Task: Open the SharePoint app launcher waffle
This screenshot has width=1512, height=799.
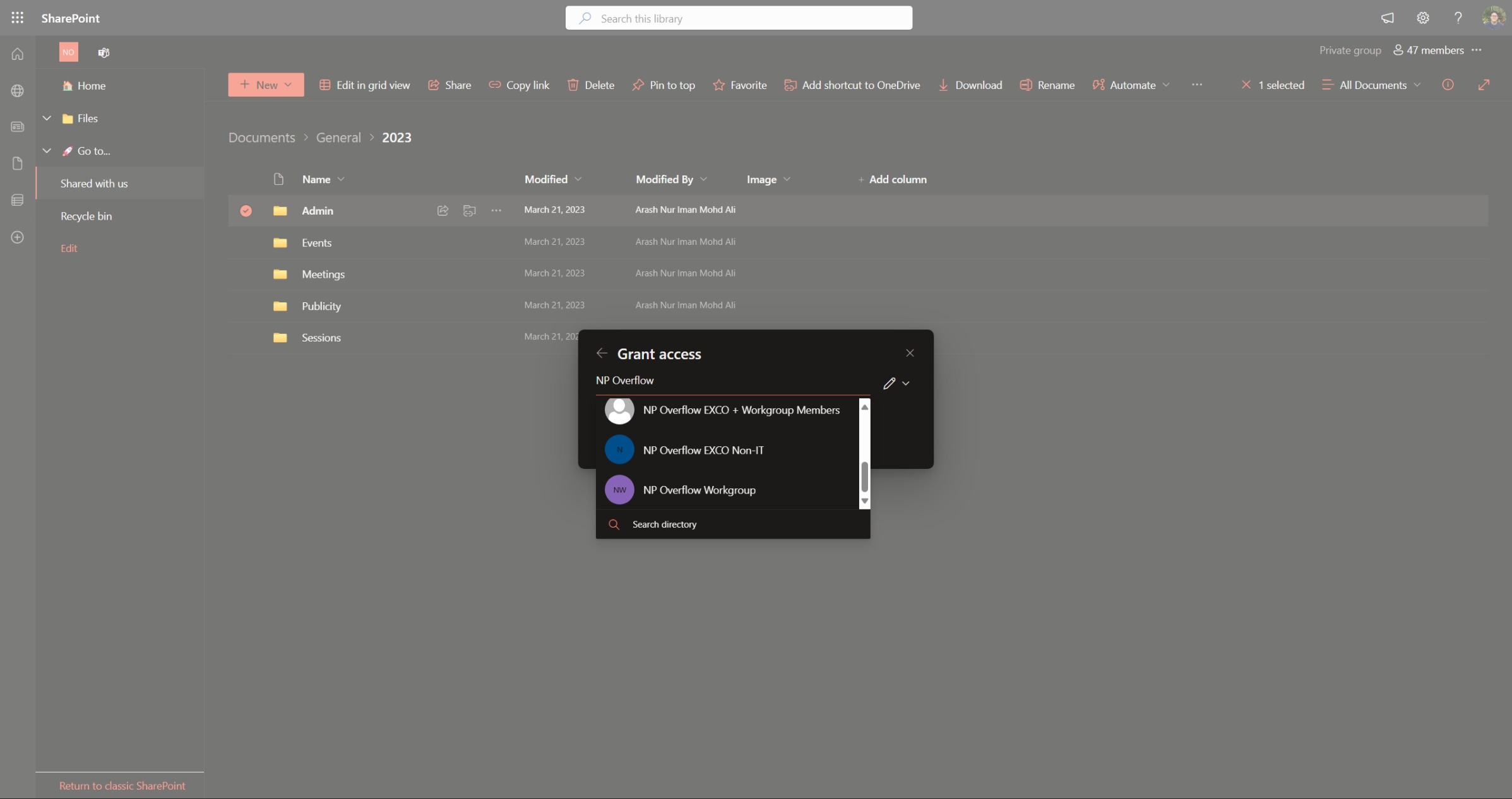Action: [17, 18]
